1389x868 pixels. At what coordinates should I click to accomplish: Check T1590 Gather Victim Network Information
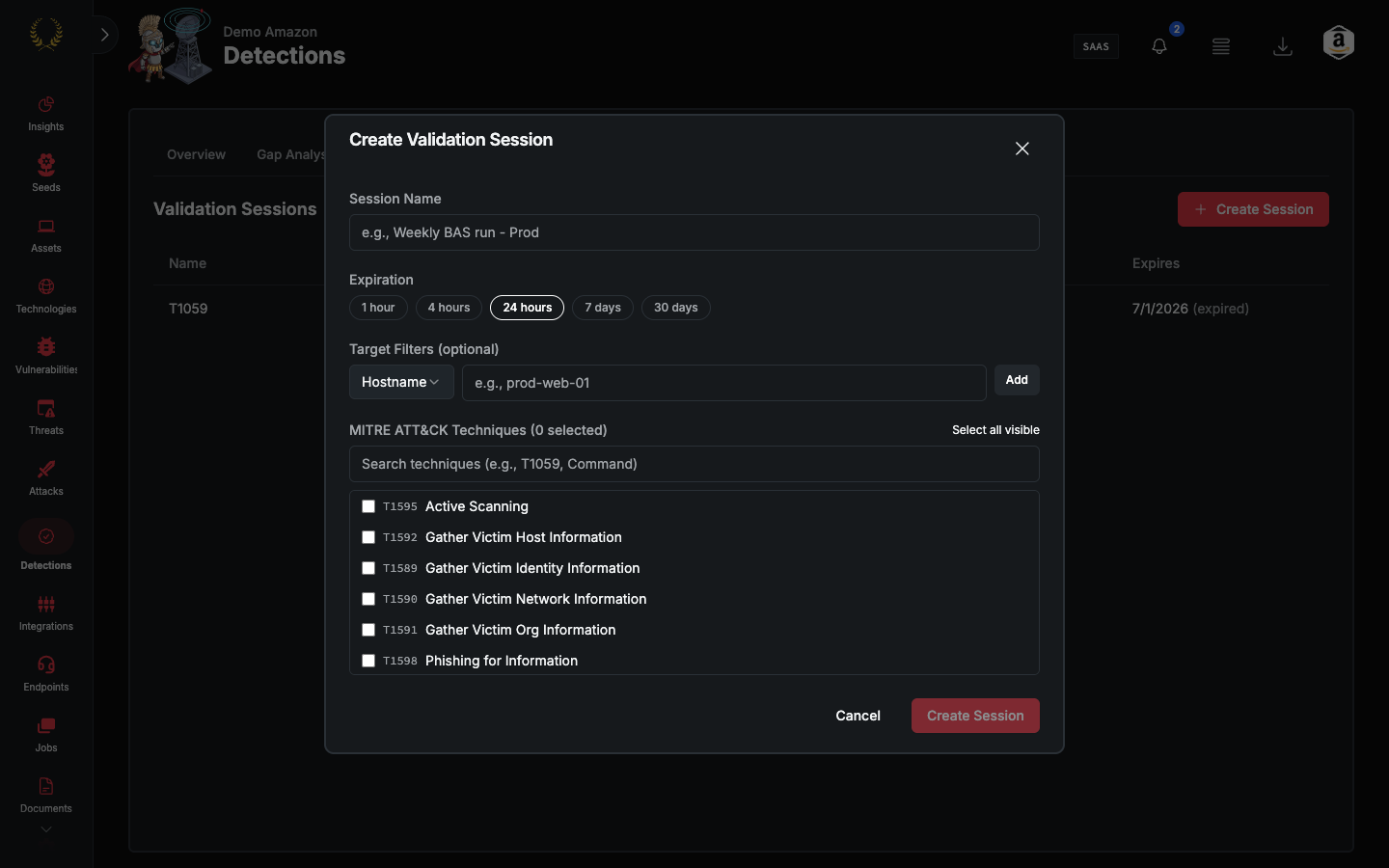368,599
